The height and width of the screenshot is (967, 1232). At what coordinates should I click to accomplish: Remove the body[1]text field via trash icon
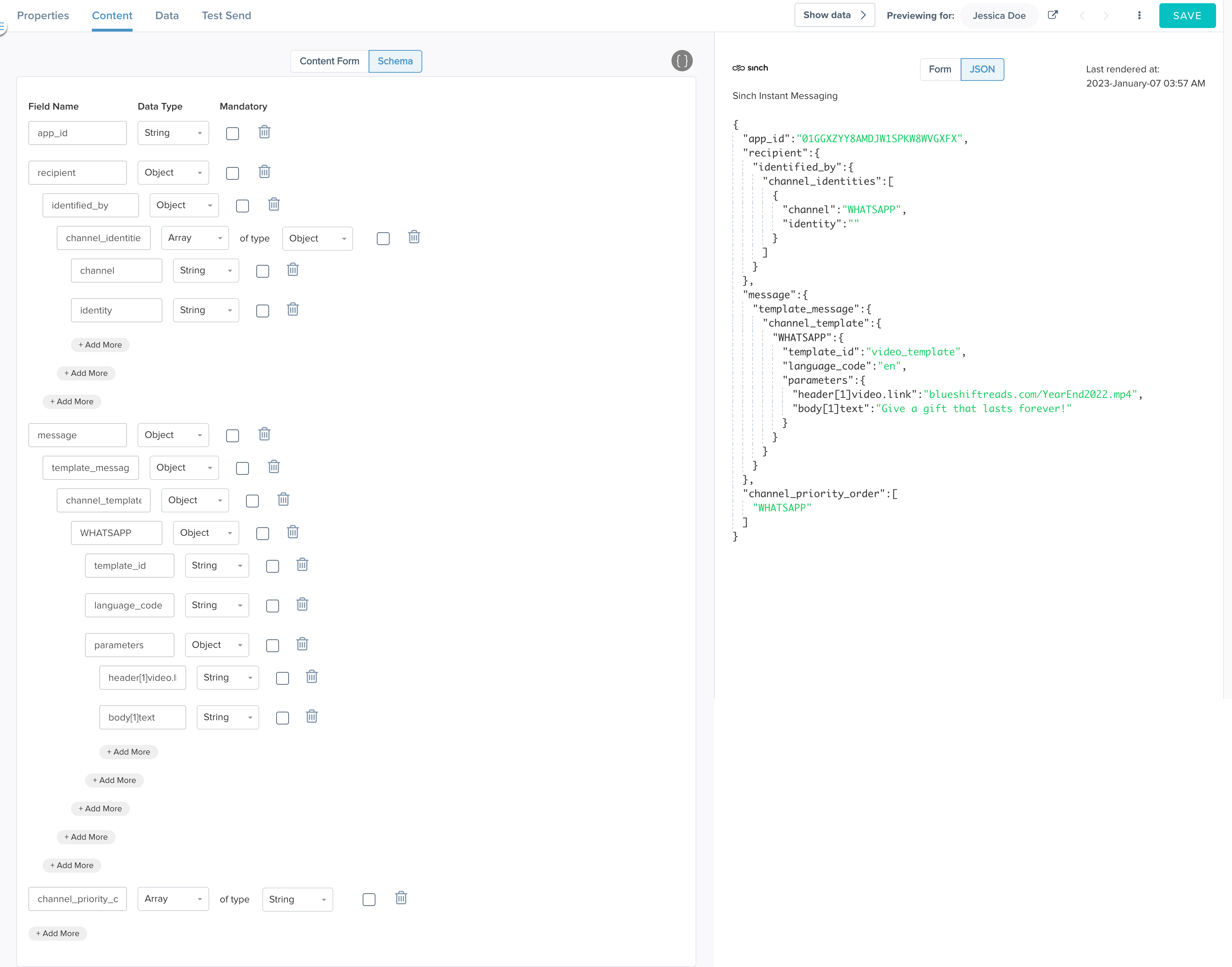point(311,717)
